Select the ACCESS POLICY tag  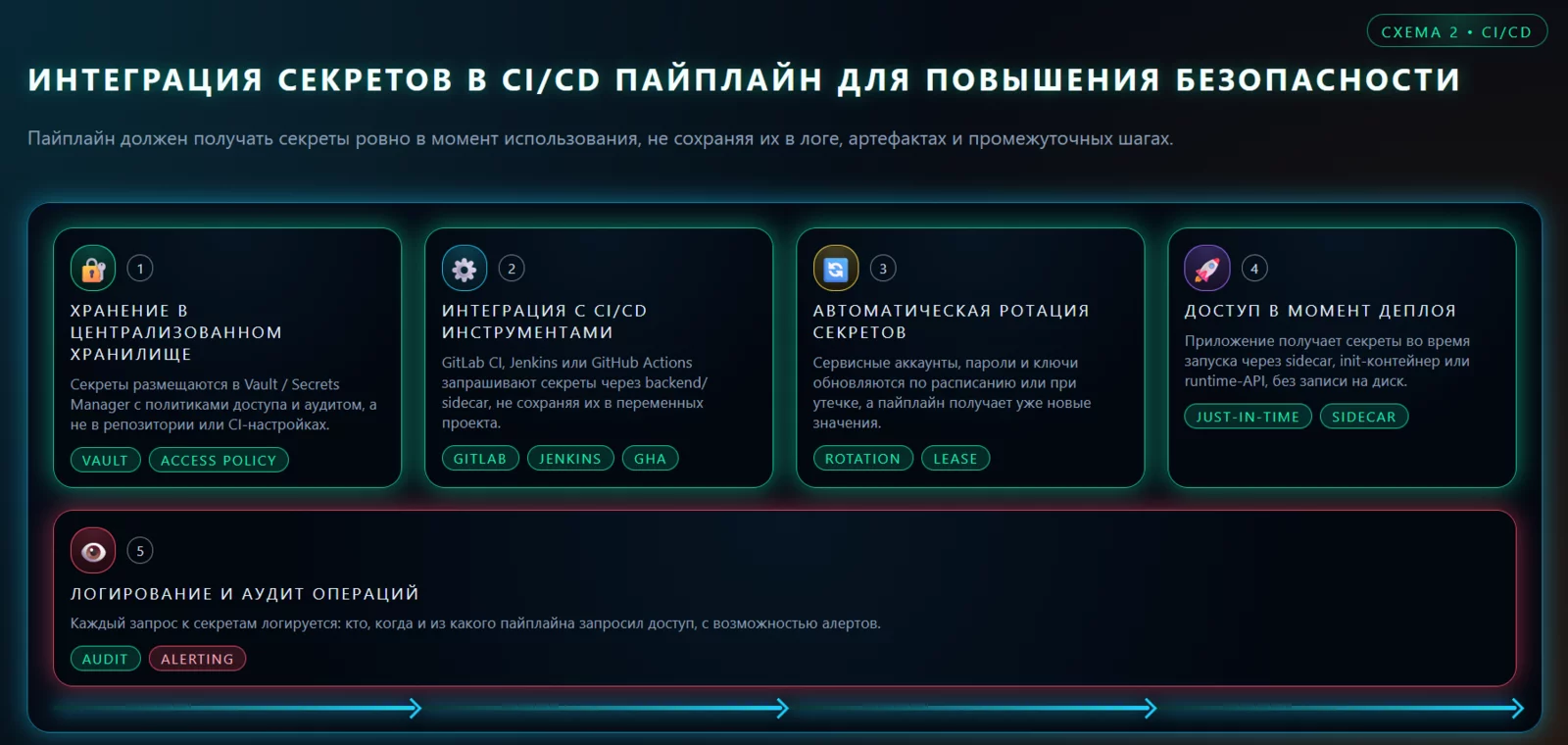coord(219,461)
